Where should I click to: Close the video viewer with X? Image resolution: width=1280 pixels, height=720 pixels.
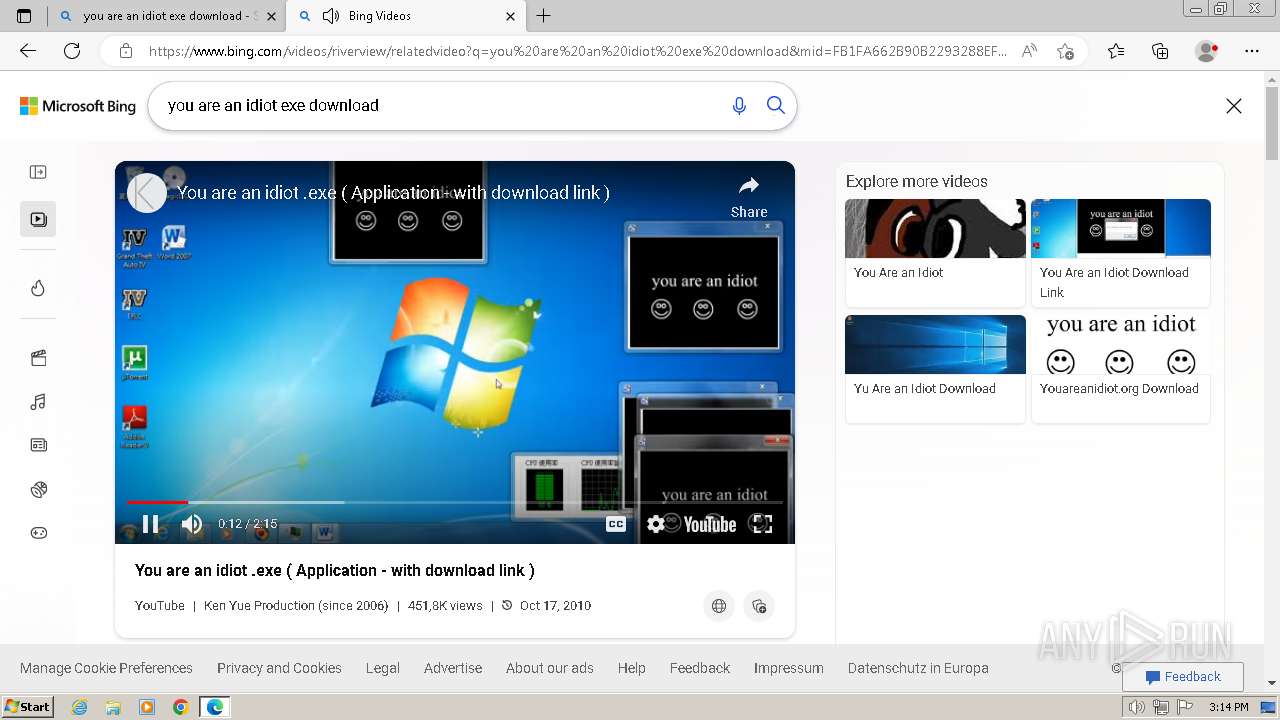tap(1234, 106)
